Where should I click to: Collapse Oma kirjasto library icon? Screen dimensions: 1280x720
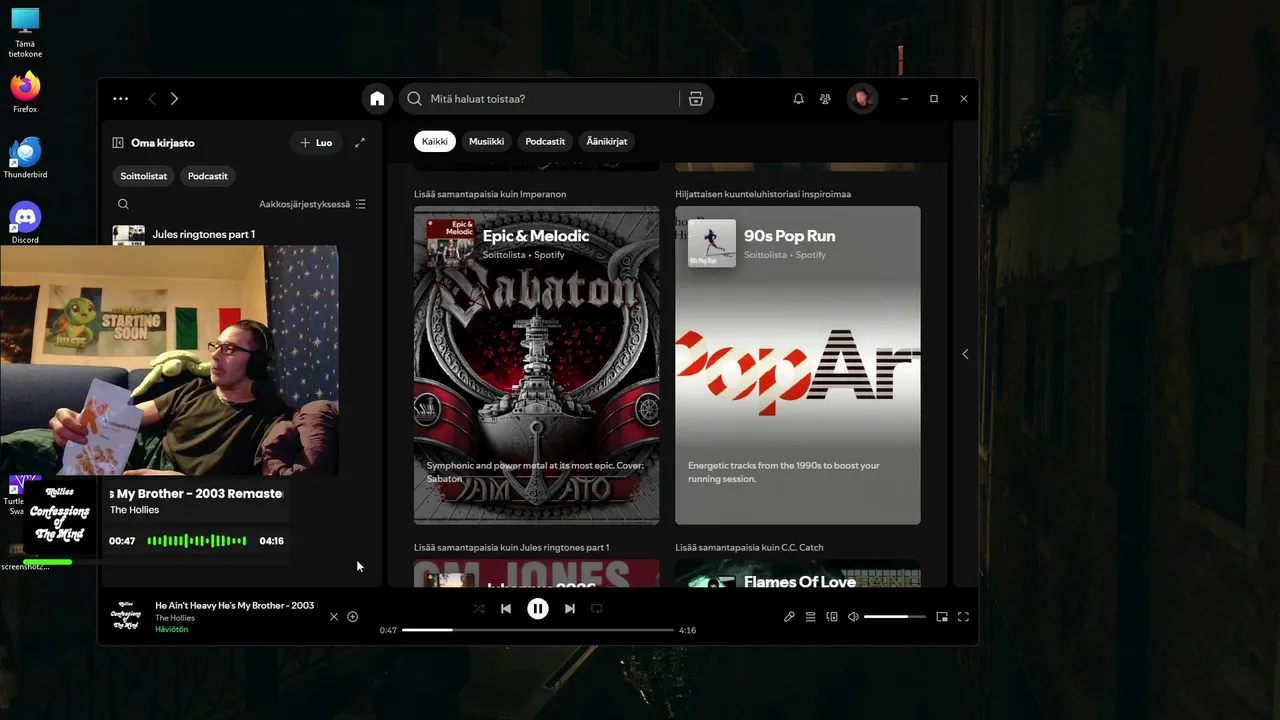click(118, 143)
